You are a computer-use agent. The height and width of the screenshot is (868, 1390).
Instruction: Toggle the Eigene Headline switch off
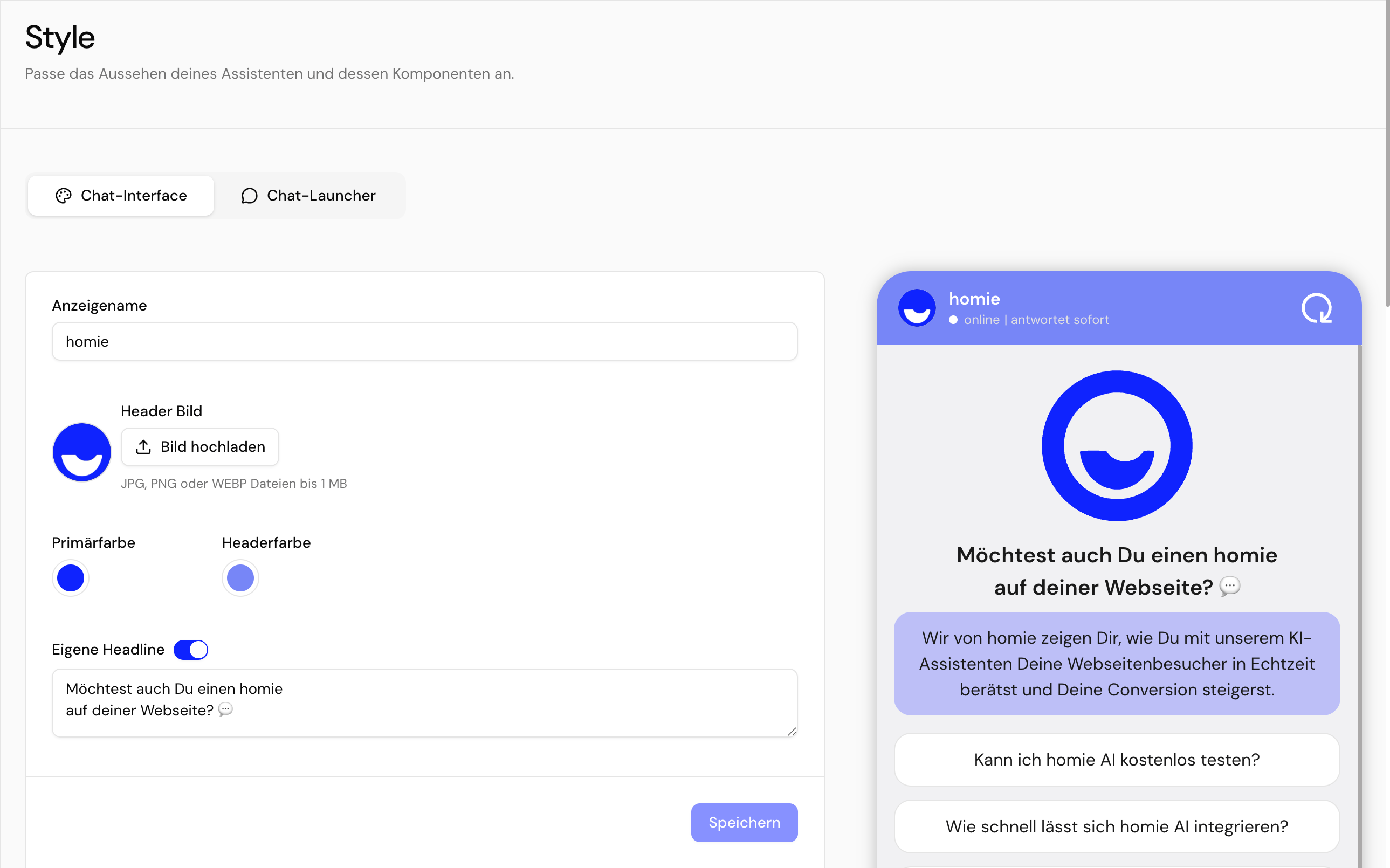(191, 650)
